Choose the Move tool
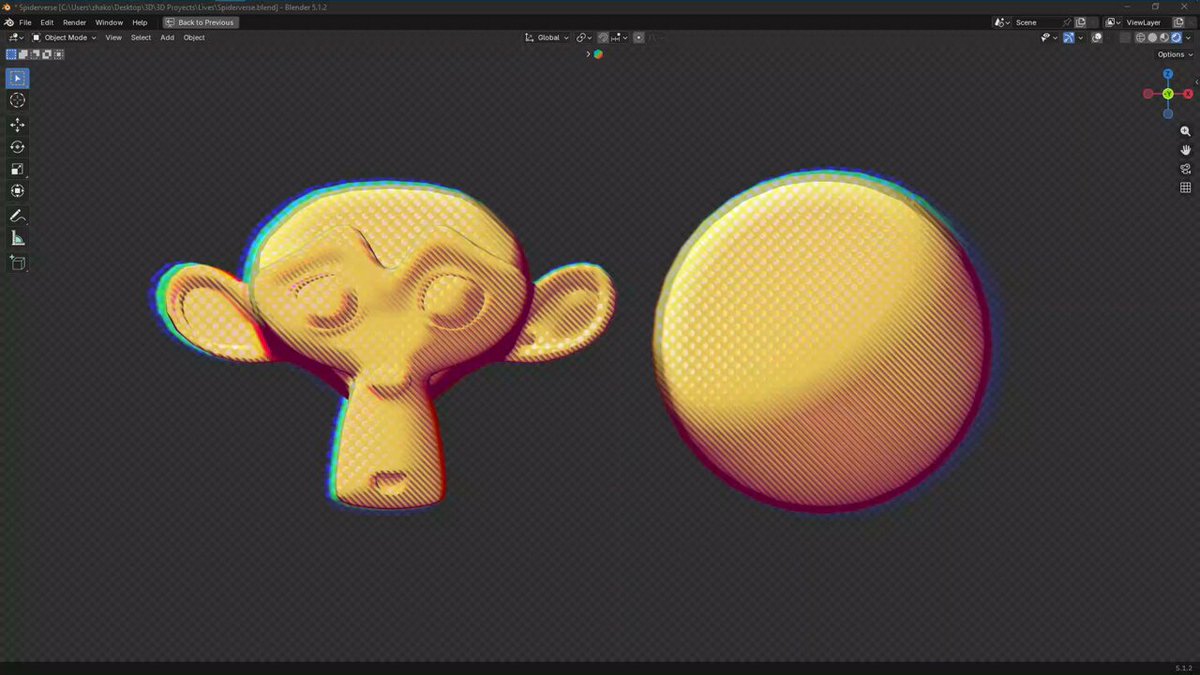The width and height of the screenshot is (1200, 675). [x=17, y=125]
